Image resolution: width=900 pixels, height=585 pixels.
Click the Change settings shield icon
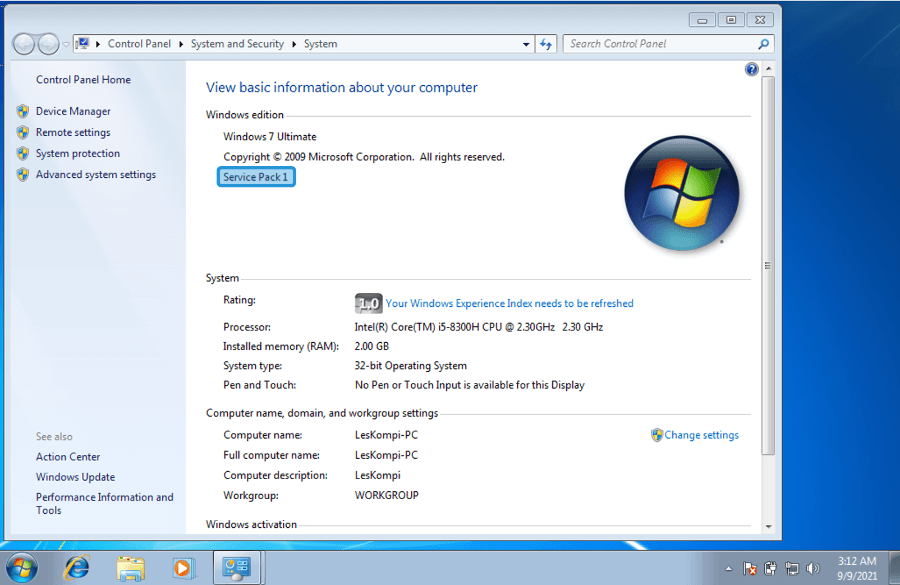tap(657, 435)
